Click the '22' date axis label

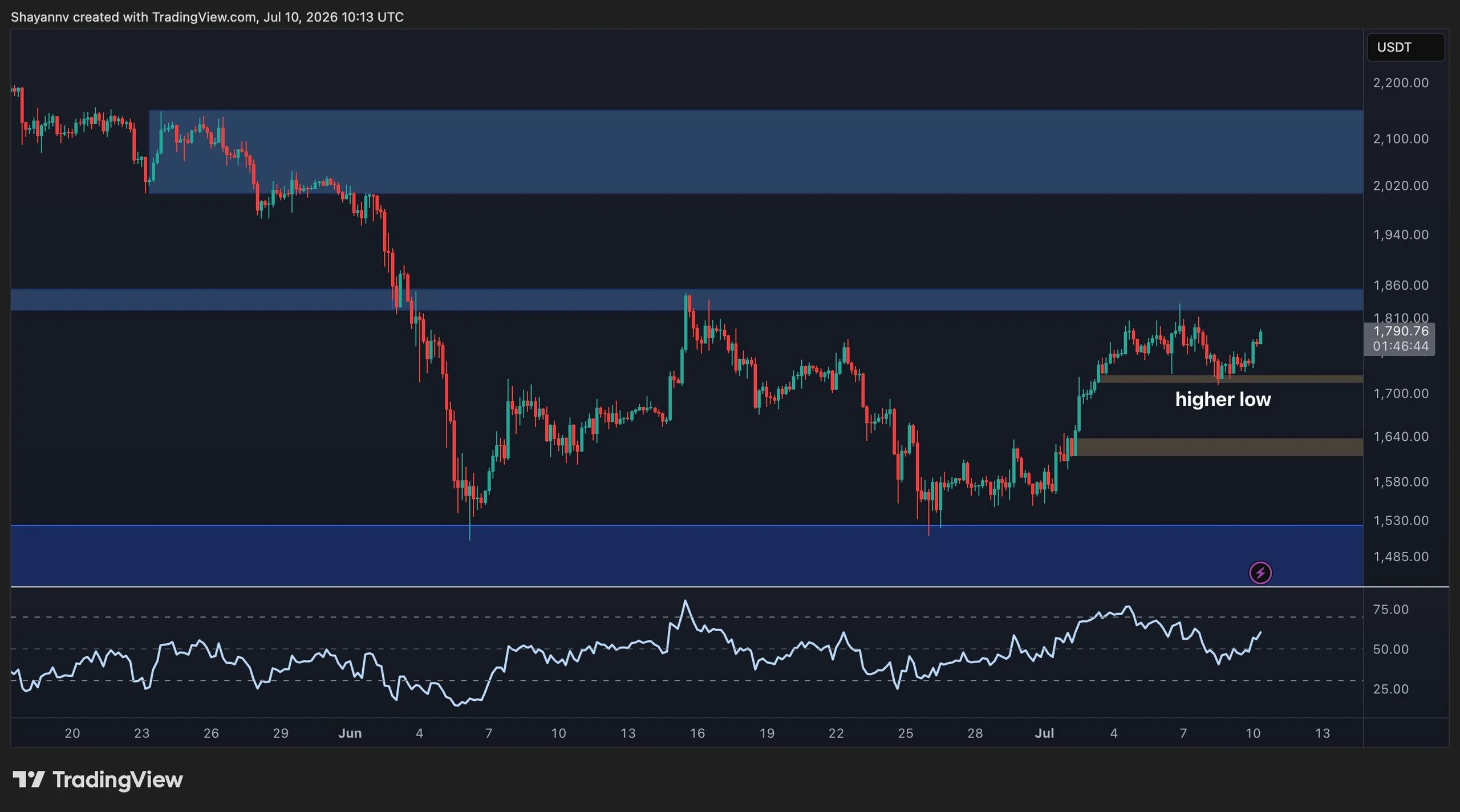pos(836,733)
